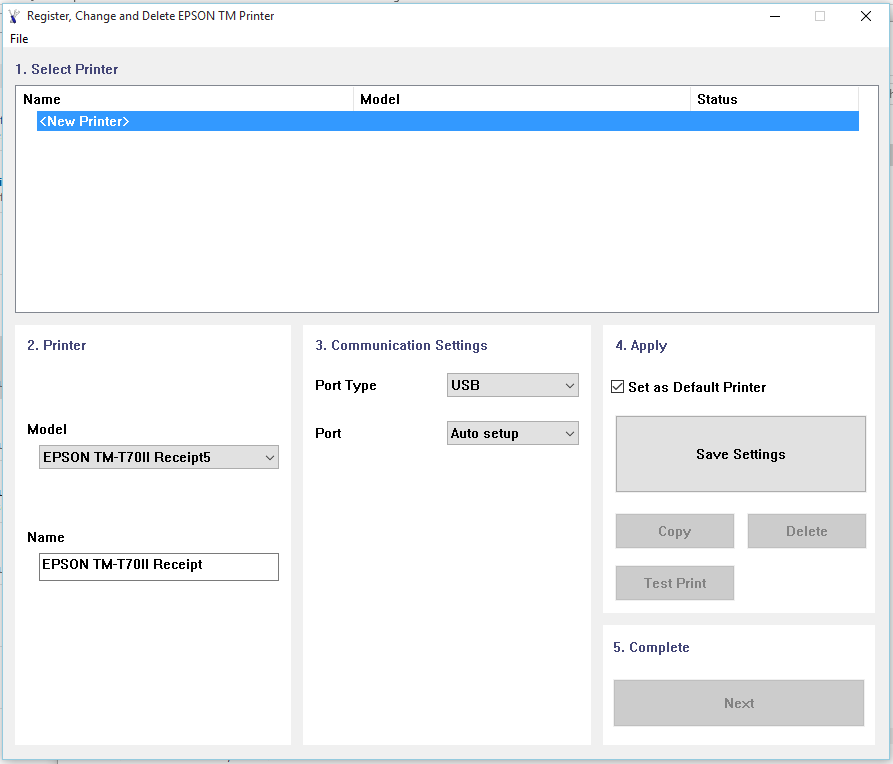Click the Test Print button
This screenshot has width=893, height=764.
click(x=675, y=583)
